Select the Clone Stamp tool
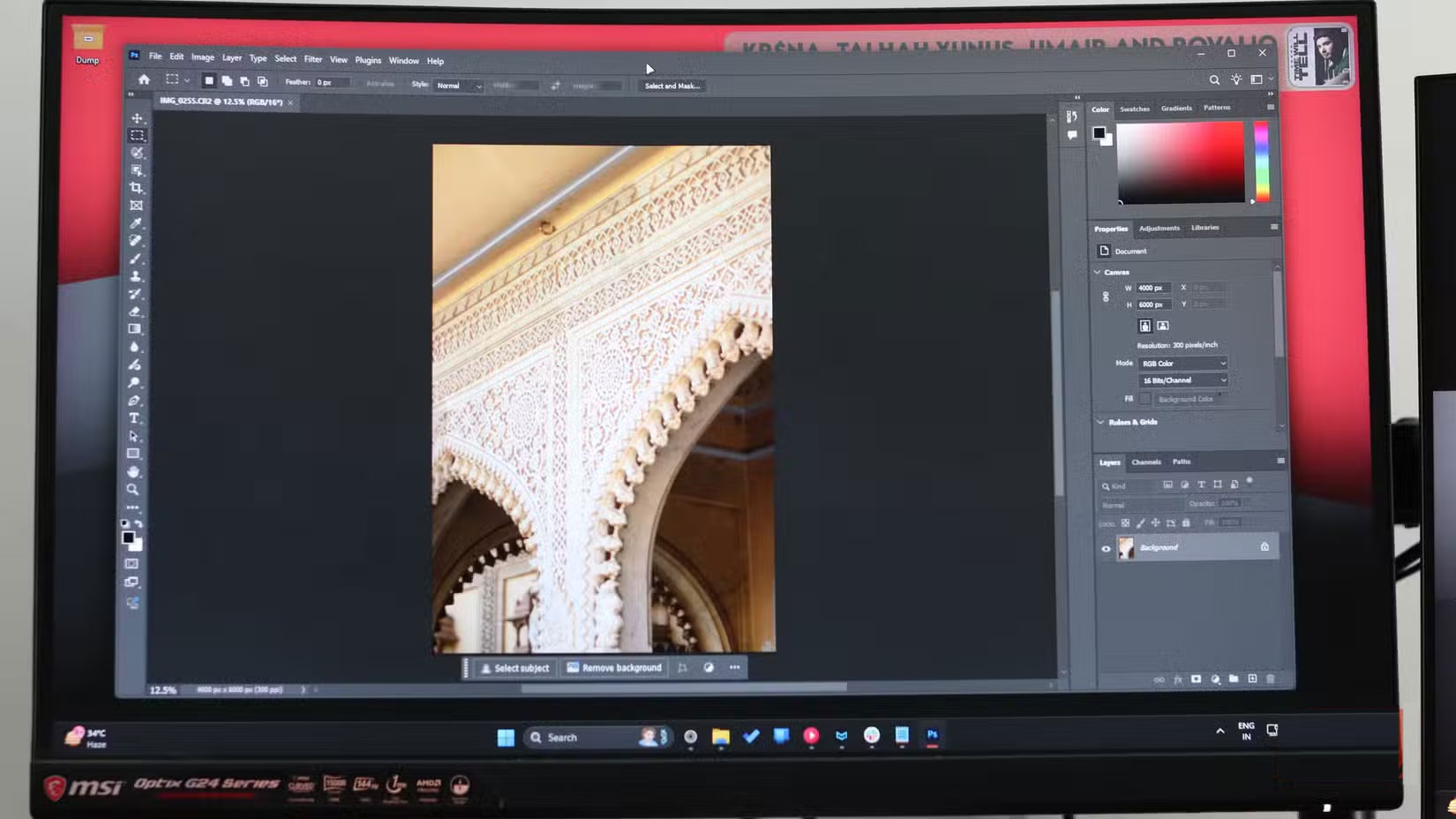This screenshot has height=819, width=1456. (x=135, y=276)
